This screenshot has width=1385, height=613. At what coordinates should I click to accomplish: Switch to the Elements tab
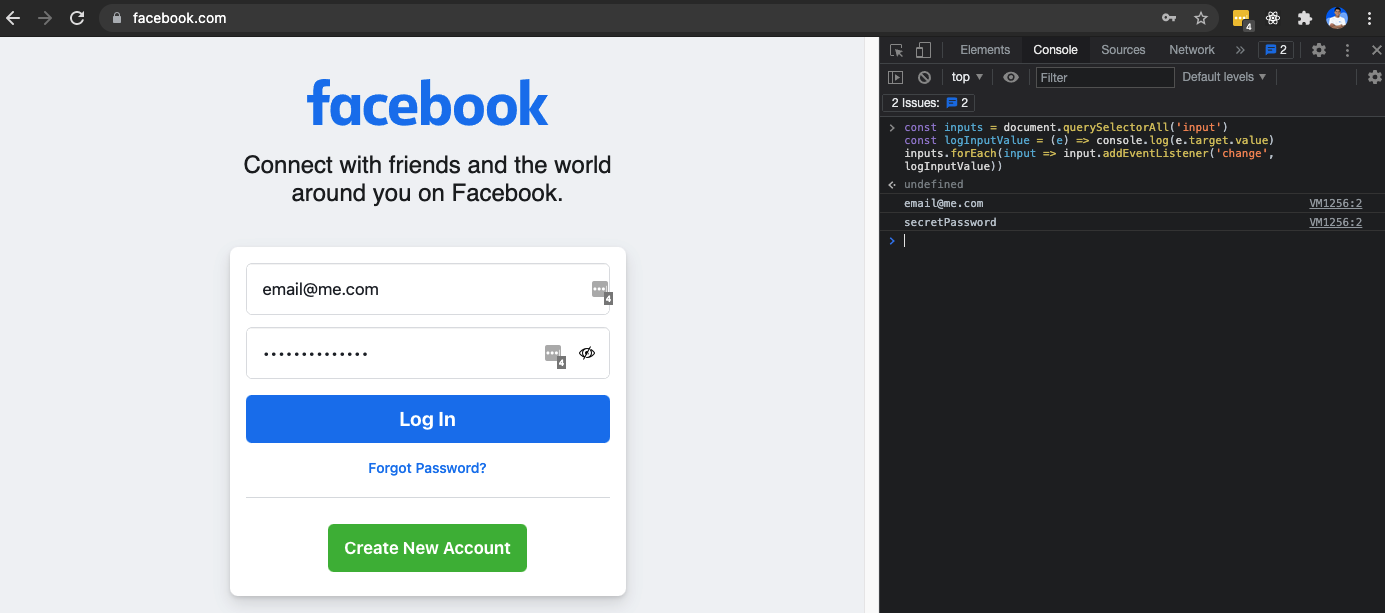pos(985,50)
